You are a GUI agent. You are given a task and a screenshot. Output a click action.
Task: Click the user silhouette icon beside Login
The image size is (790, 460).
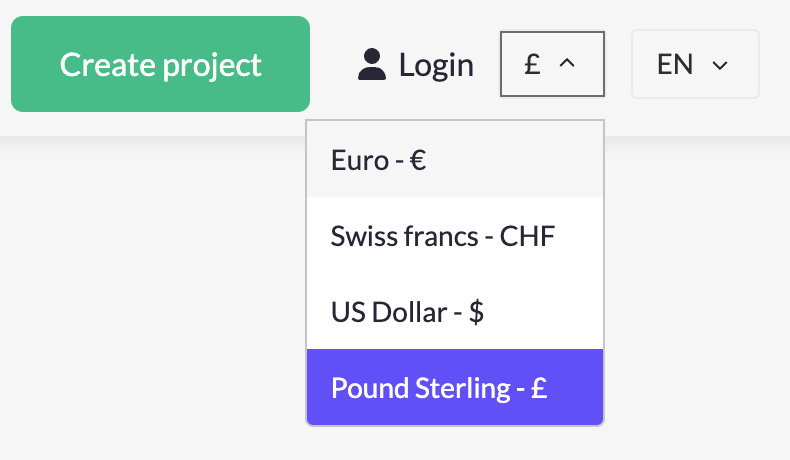coord(372,65)
